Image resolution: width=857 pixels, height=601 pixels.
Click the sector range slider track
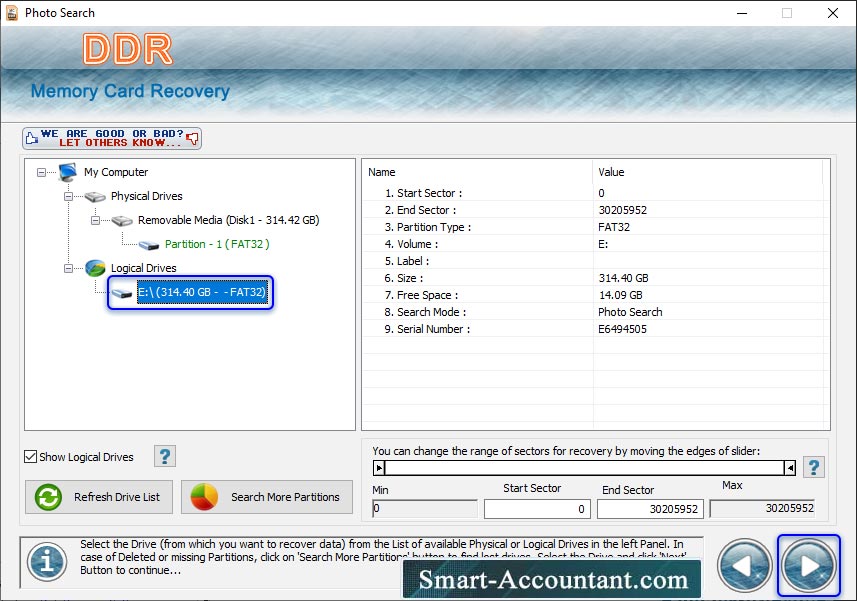(x=584, y=468)
